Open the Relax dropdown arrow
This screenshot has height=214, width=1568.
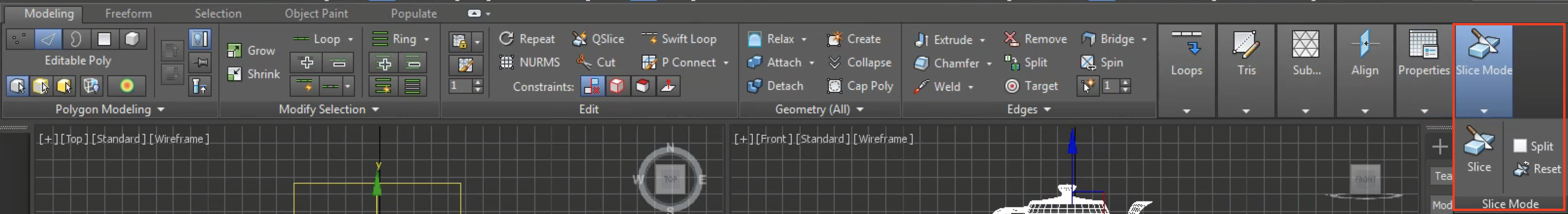804,40
